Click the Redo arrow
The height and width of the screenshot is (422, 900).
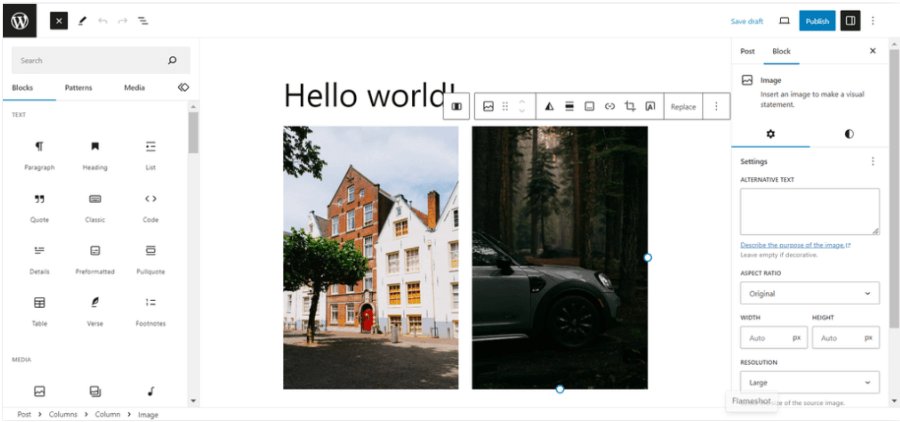tap(122, 21)
